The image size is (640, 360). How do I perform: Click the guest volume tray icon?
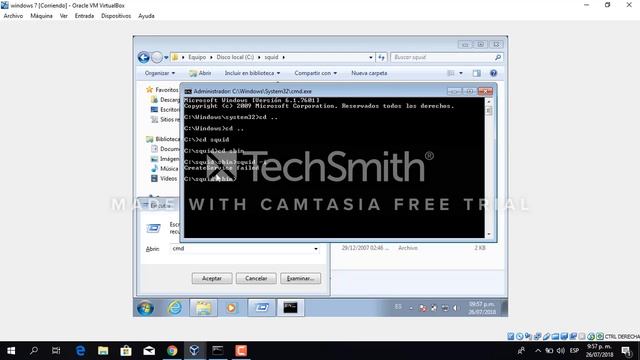coord(456,308)
